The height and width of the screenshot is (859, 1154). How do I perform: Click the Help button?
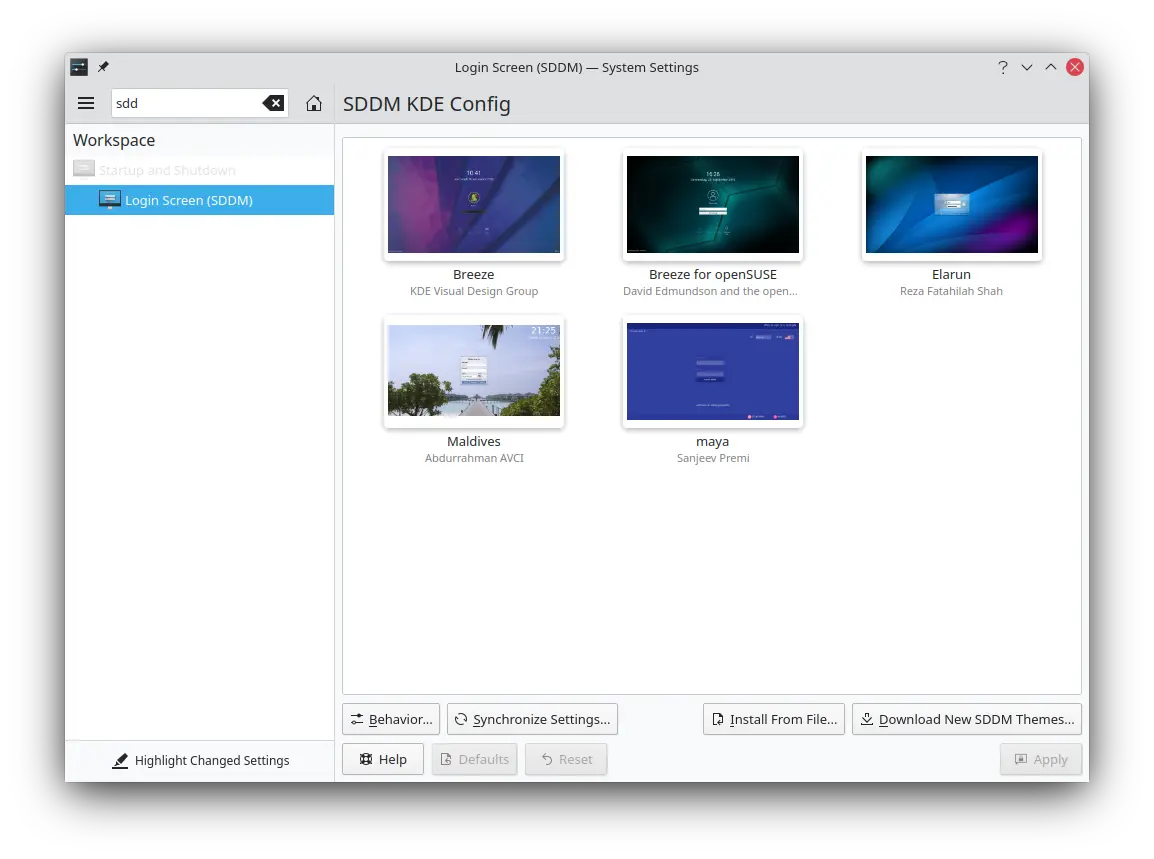(x=382, y=759)
